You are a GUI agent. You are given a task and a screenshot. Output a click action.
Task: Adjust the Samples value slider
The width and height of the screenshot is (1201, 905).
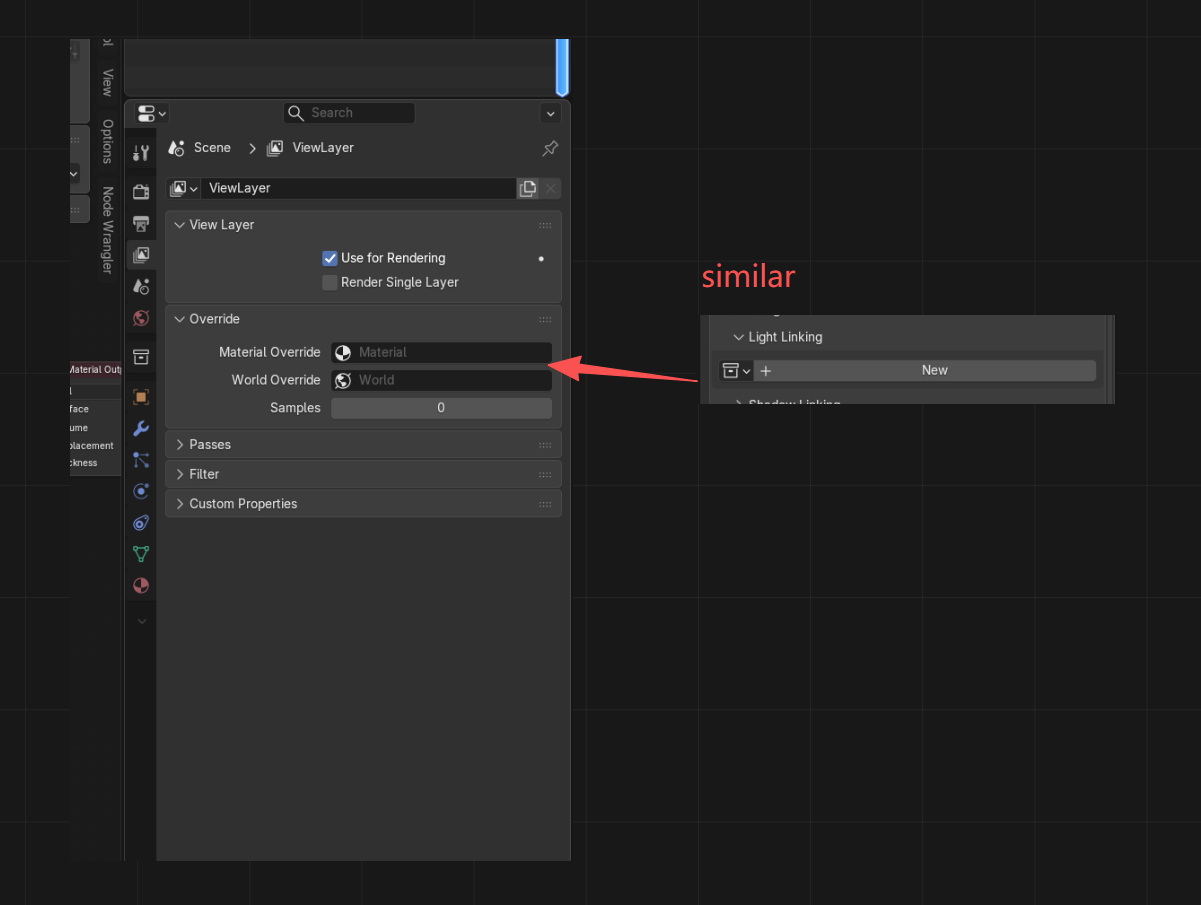click(441, 408)
